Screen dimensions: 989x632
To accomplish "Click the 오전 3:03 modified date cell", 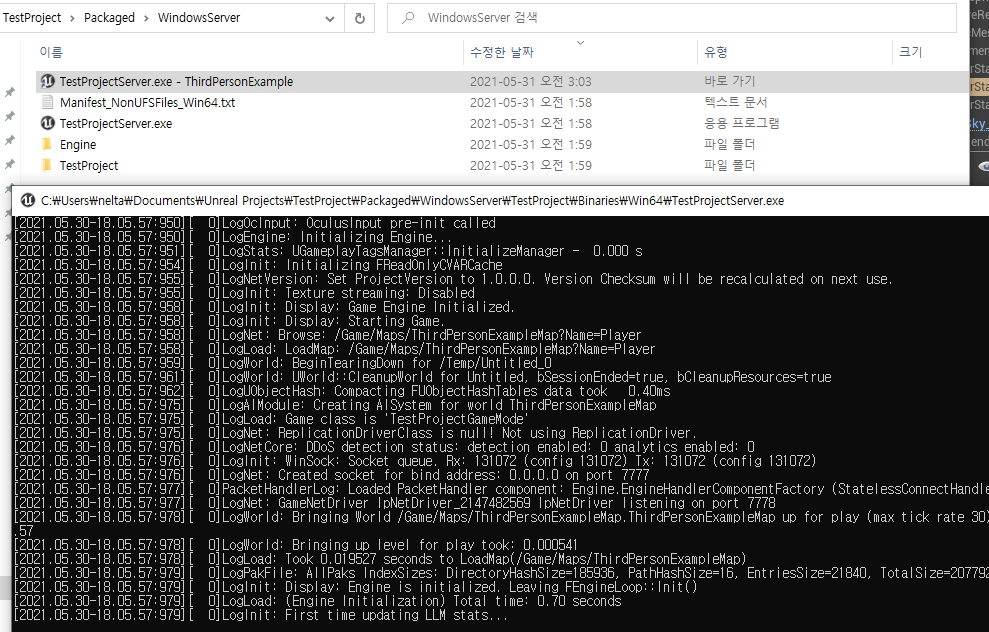I will click(530, 81).
